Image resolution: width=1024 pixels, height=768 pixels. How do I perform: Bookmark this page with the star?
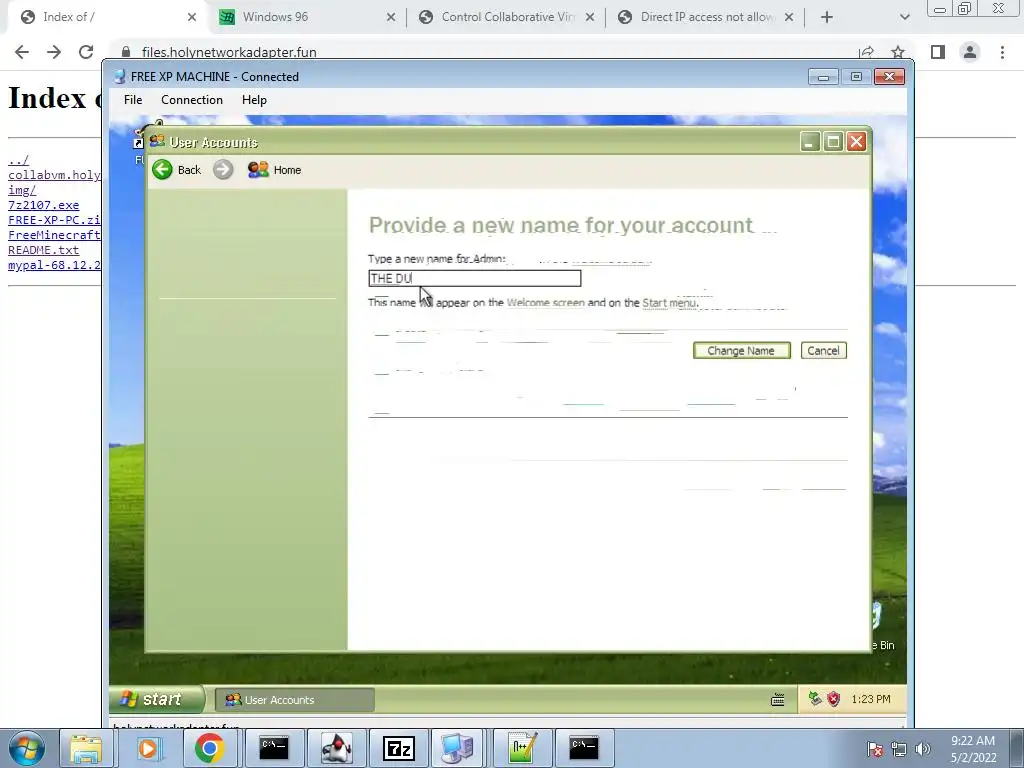[898, 52]
